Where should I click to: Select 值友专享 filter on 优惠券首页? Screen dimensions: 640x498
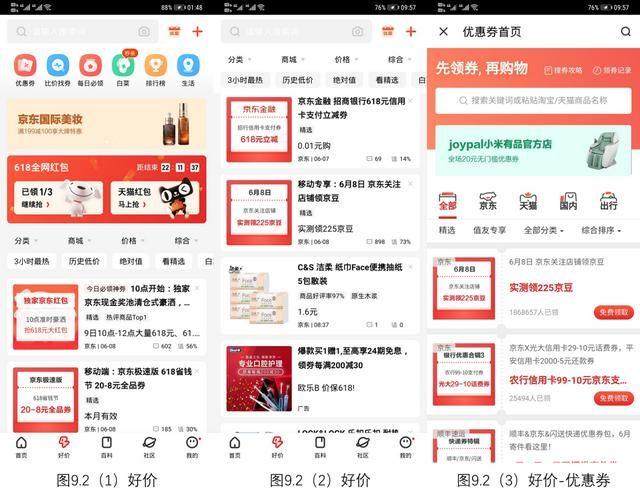tap(489, 230)
